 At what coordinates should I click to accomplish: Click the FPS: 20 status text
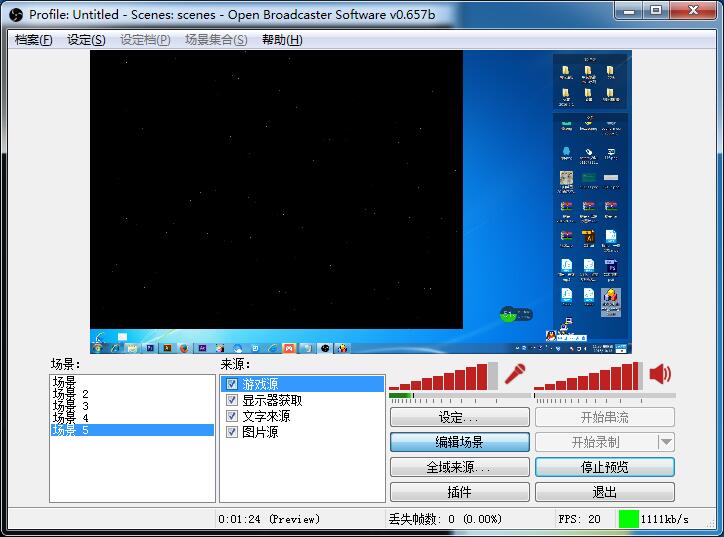(579, 519)
